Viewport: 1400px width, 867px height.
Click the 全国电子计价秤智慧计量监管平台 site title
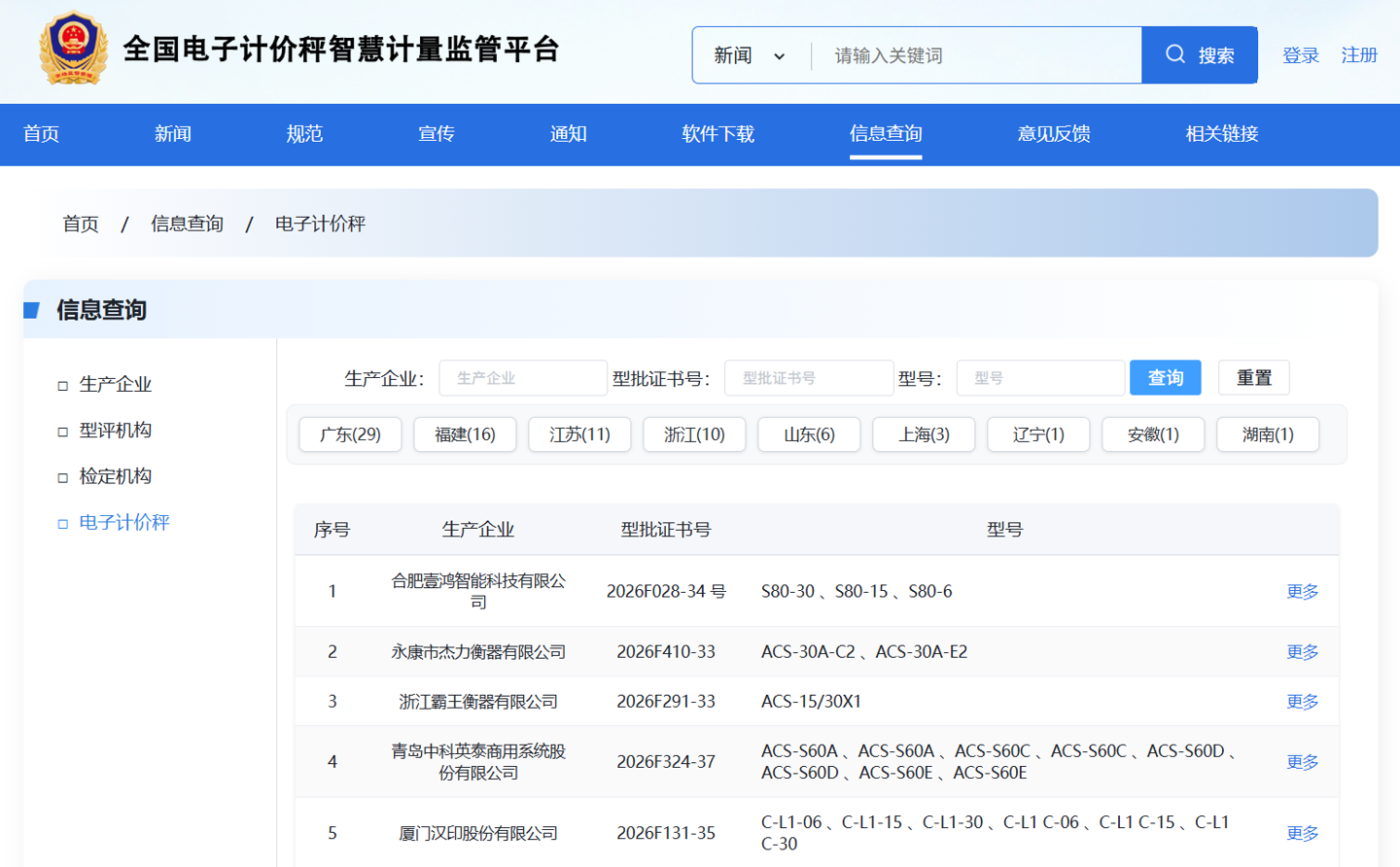[341, 49]
